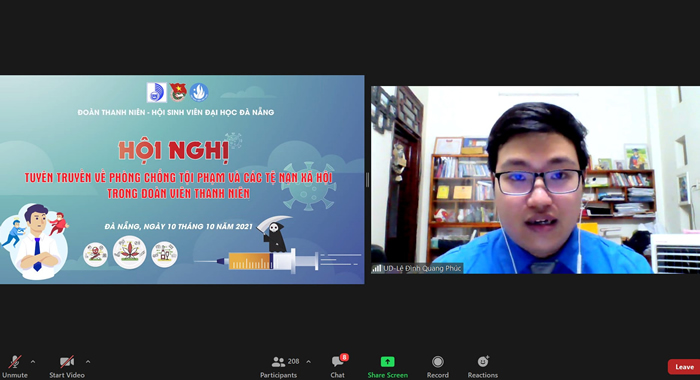Click the UD-Lê Đình Quang Phúc name label
The image size is (700, 380).
pyautogui.click(x=422, y=268)
